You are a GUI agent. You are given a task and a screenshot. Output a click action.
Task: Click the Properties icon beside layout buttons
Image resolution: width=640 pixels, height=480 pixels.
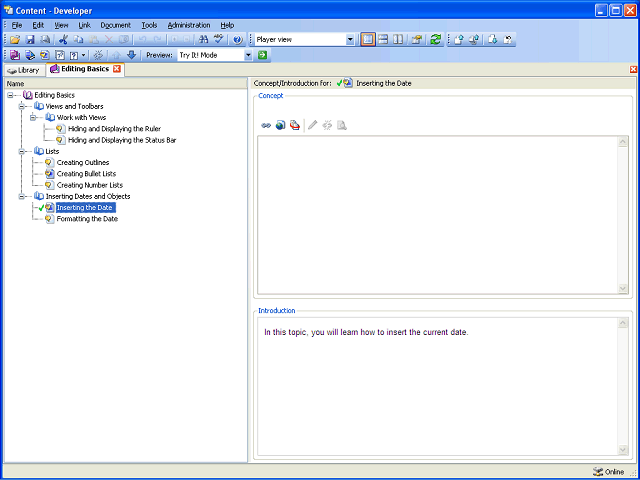[x=416, y=40]
